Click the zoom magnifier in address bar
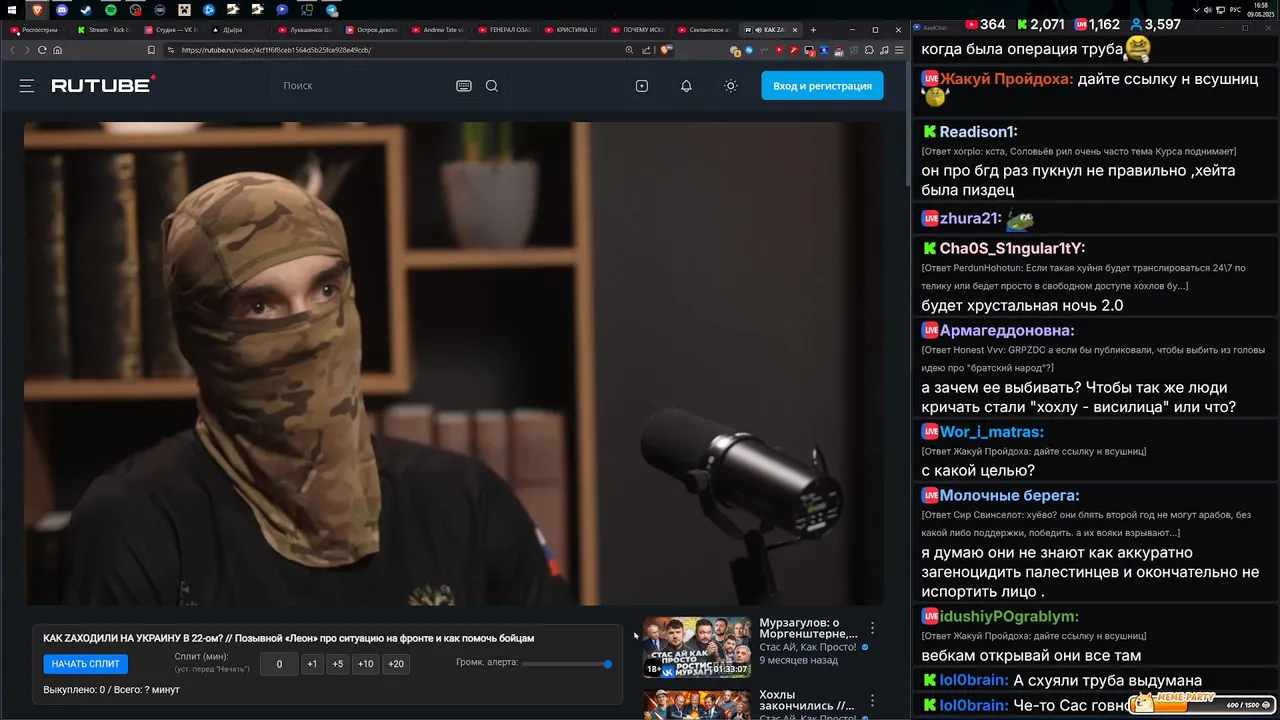The width and height of the screenshot is (1280, 720). point(629,50)
